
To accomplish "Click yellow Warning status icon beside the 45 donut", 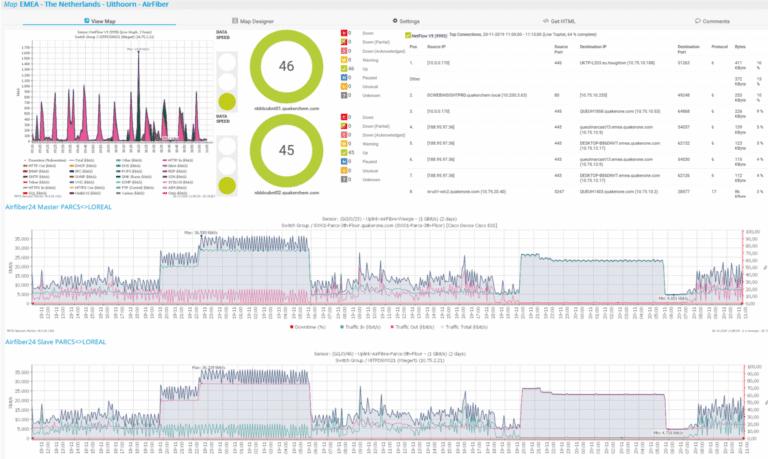I will (x=344, y=144).
